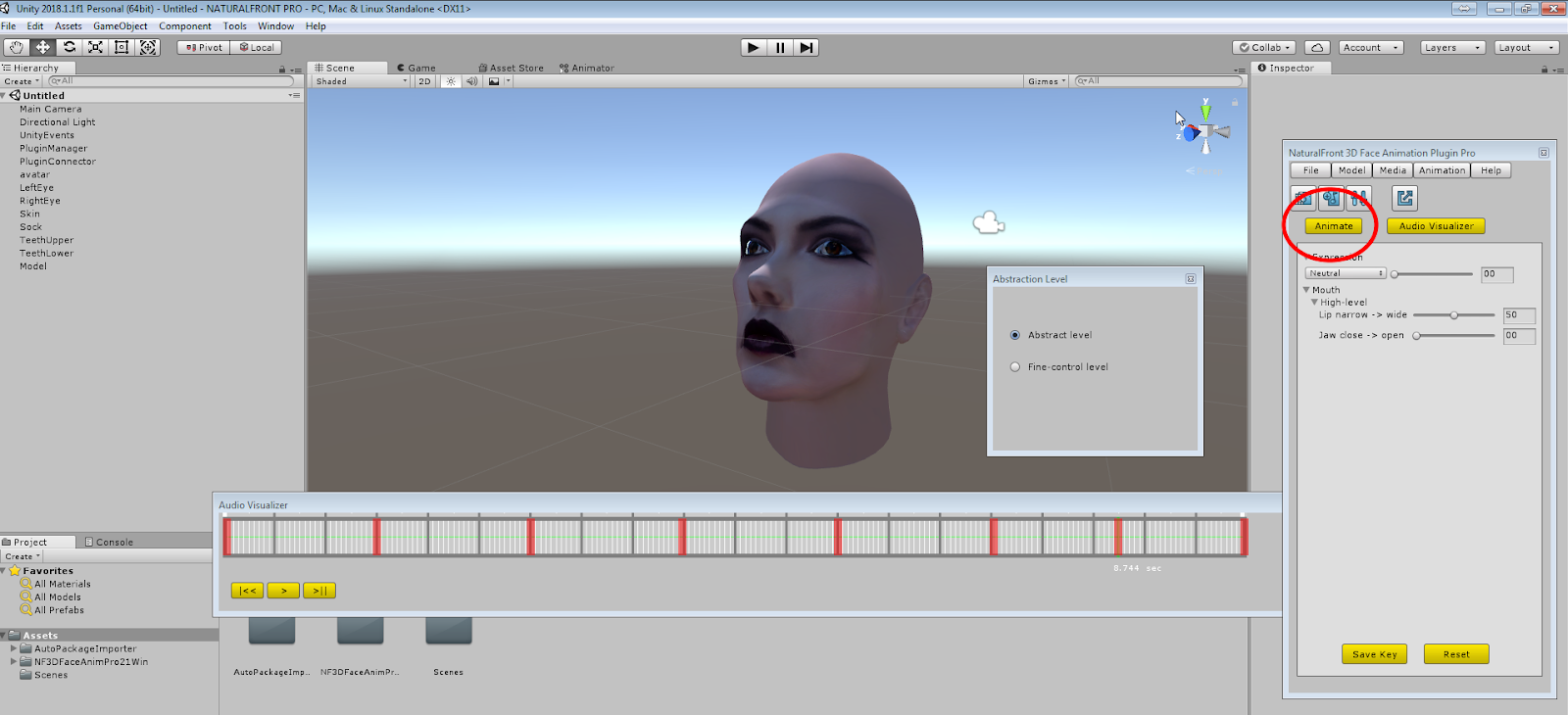Open plugin Animation menu
Image resolution: width=1568 pixels, height=715 pixels.
coord(1443,170)
